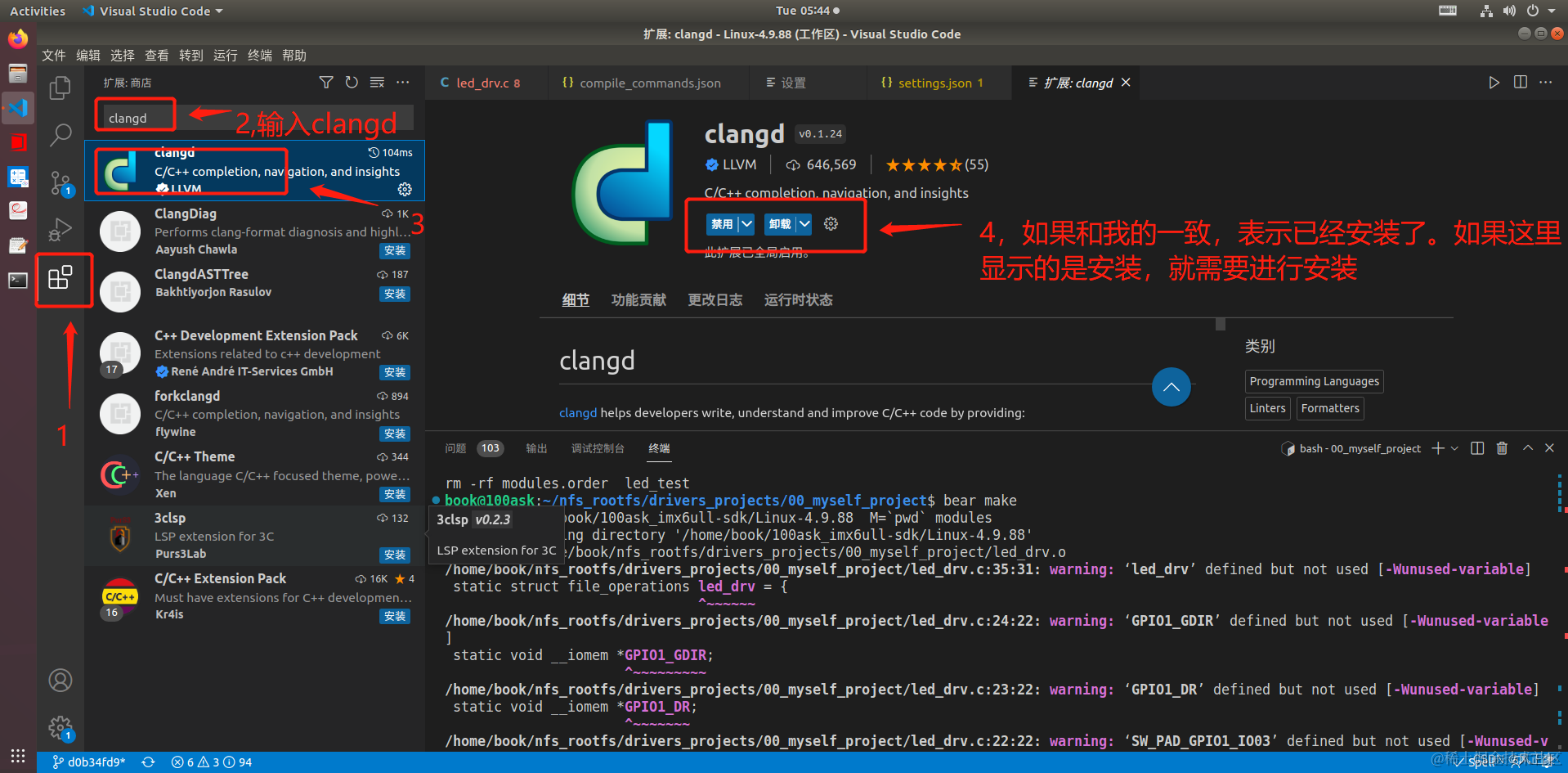1568x773 pixels.
Task: Maximize the terminal panel size
Action: pos(1527,448)
